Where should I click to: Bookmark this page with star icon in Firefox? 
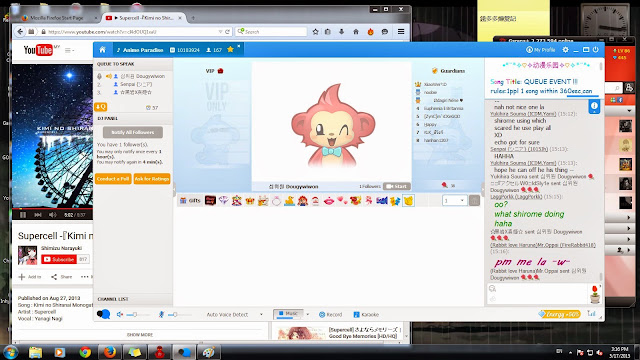click(315, 31)
